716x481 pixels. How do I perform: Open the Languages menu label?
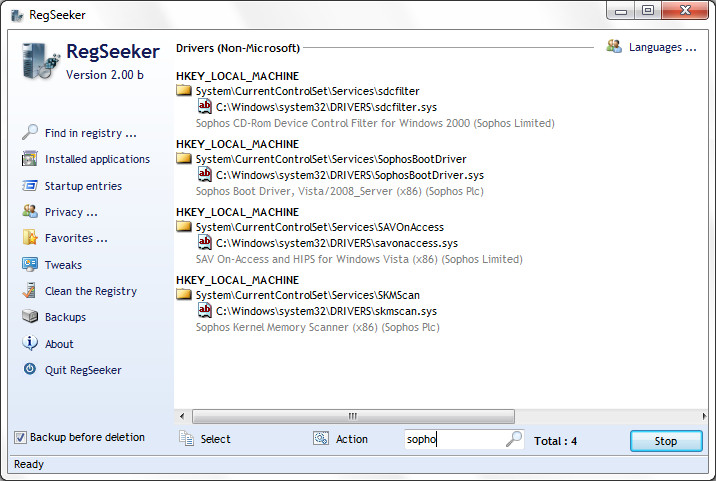662,47
